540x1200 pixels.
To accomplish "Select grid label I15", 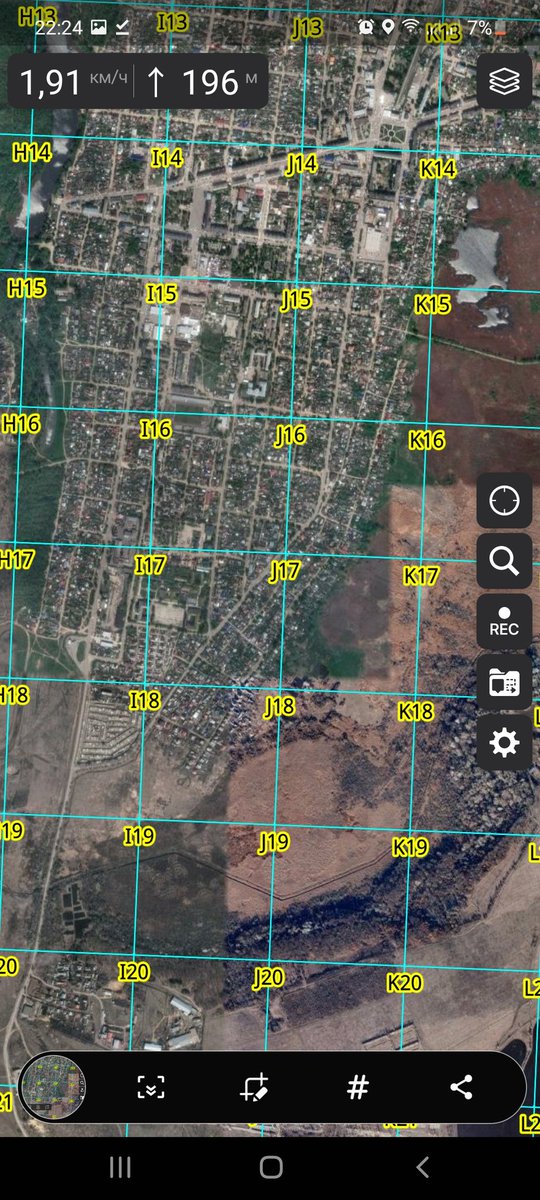I will coord(161,294).
